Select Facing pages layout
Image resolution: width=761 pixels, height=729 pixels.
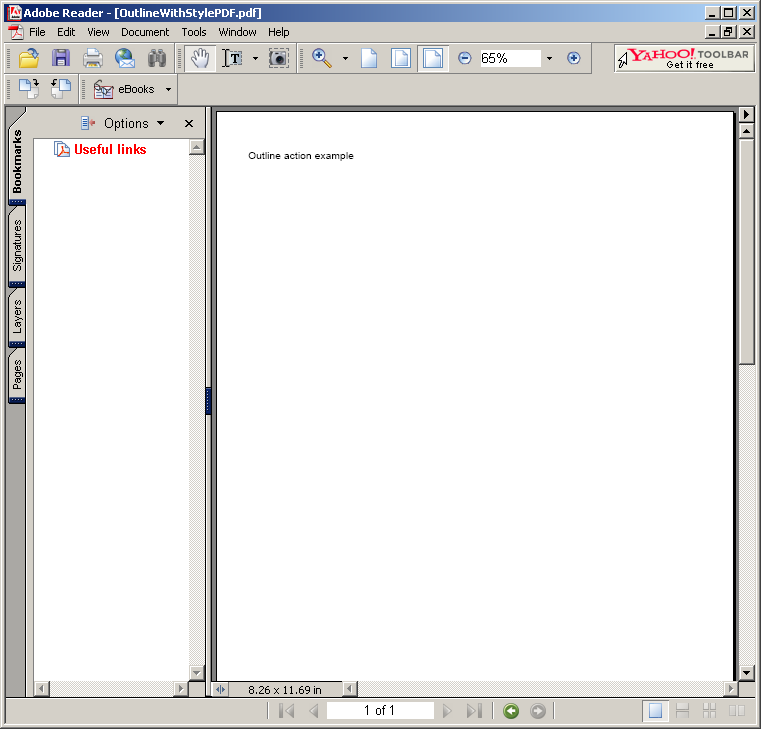point(737,711)
